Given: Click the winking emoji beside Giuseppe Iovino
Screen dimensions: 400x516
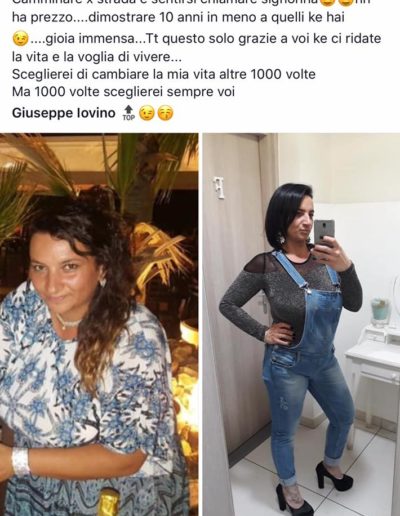Looking at the screenshot, I should pyautogui.click(x=147, y=114).
